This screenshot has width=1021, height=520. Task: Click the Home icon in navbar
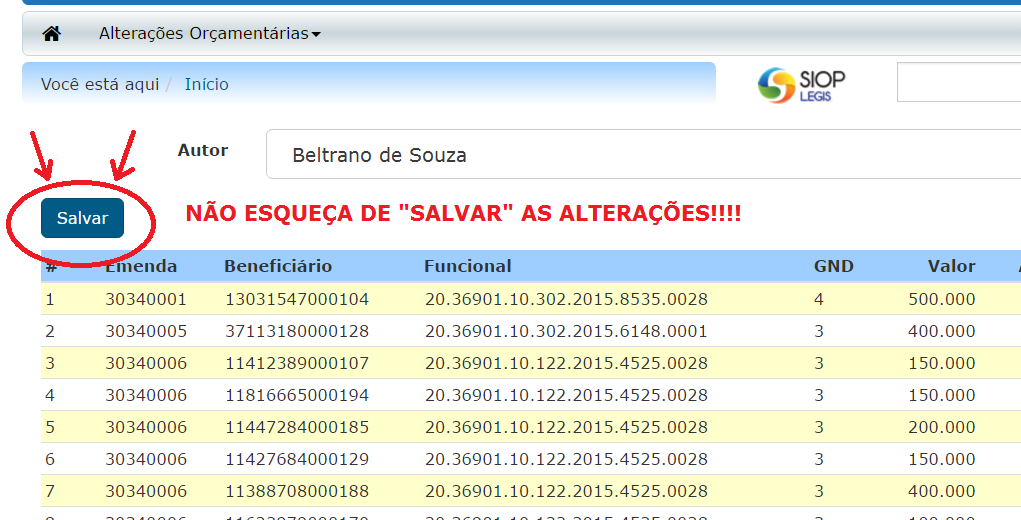pyautogui.click(x=52, y=34)
